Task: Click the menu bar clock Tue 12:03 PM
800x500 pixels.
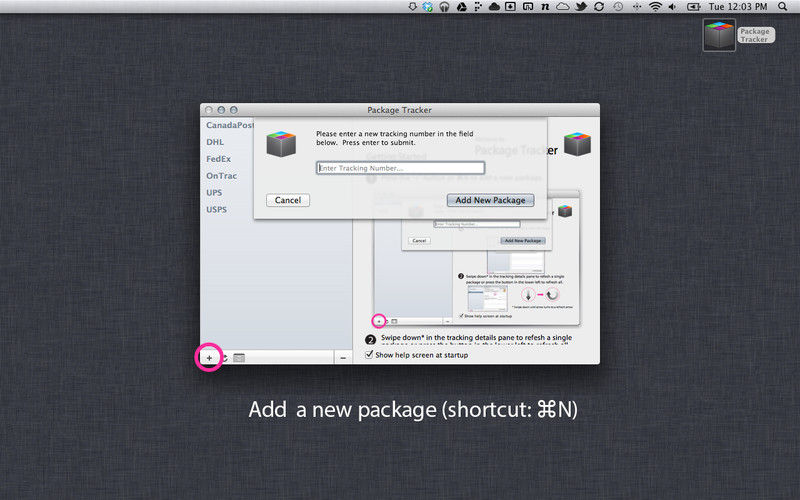Action: click(x=738, y=7)
